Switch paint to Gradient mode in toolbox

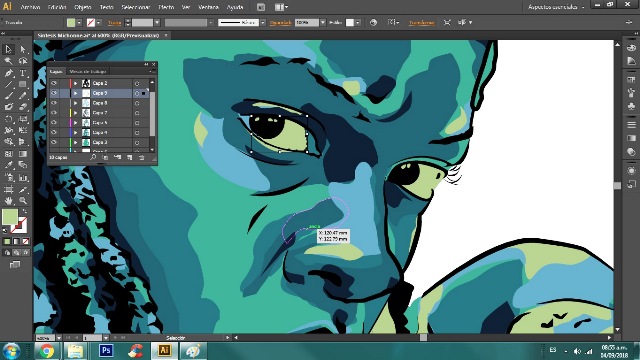click(16, 242)
